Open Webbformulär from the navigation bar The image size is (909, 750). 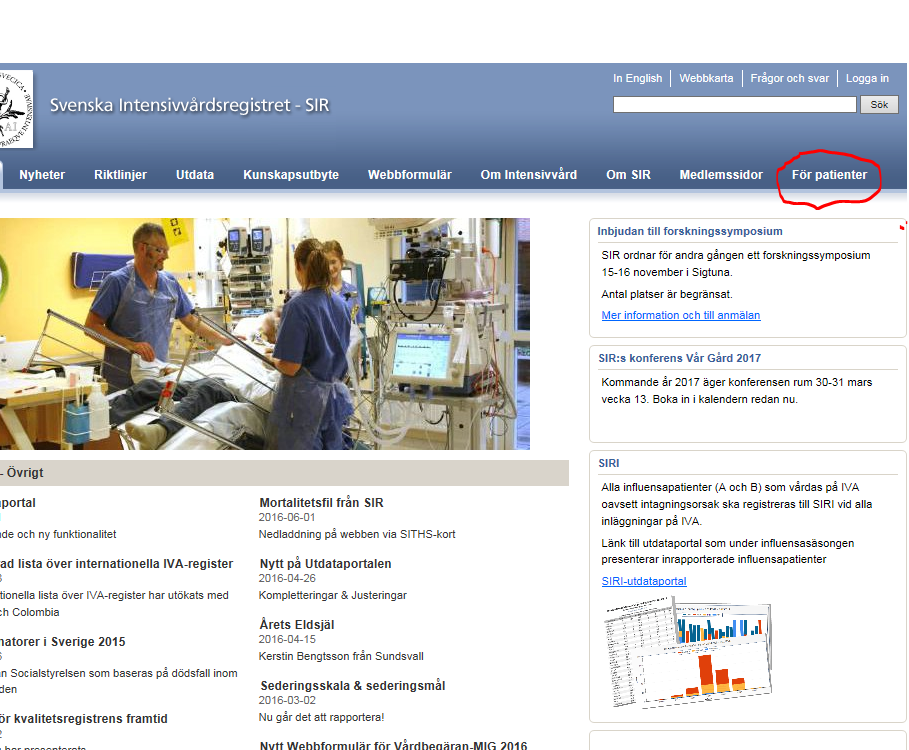pyautogui.click(x=409, y=175)
